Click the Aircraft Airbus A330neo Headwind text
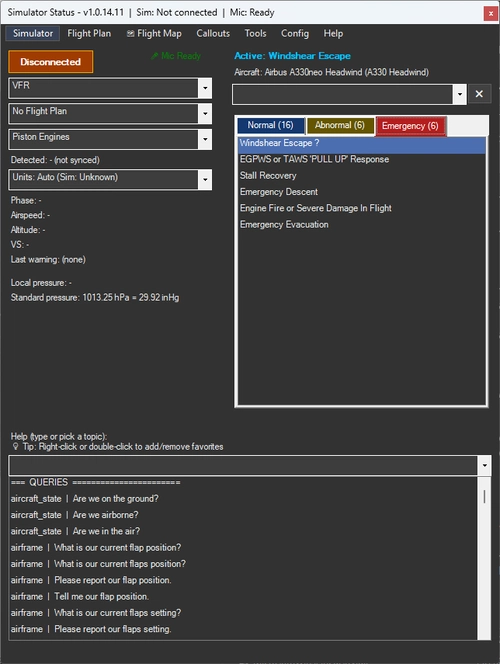 (331, 72)
